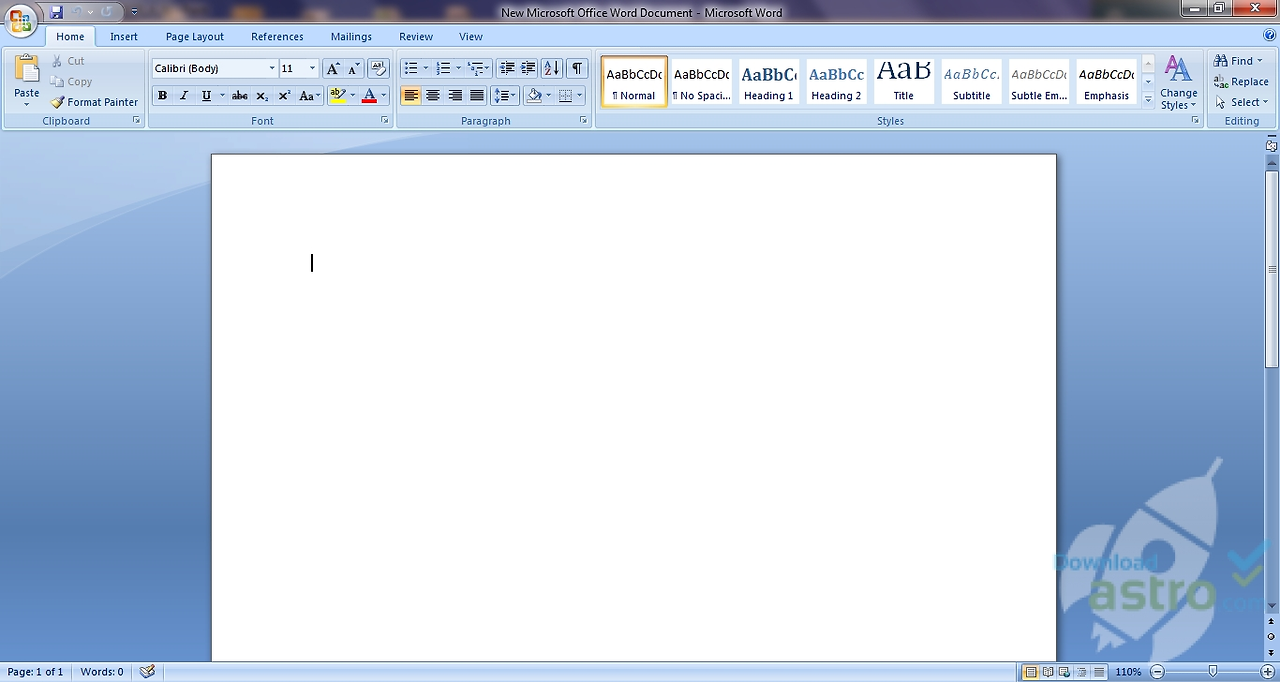1280x682 pixels.
Task: Open the Sort dialog icon in Paragraph group
Action: (551, 68)
